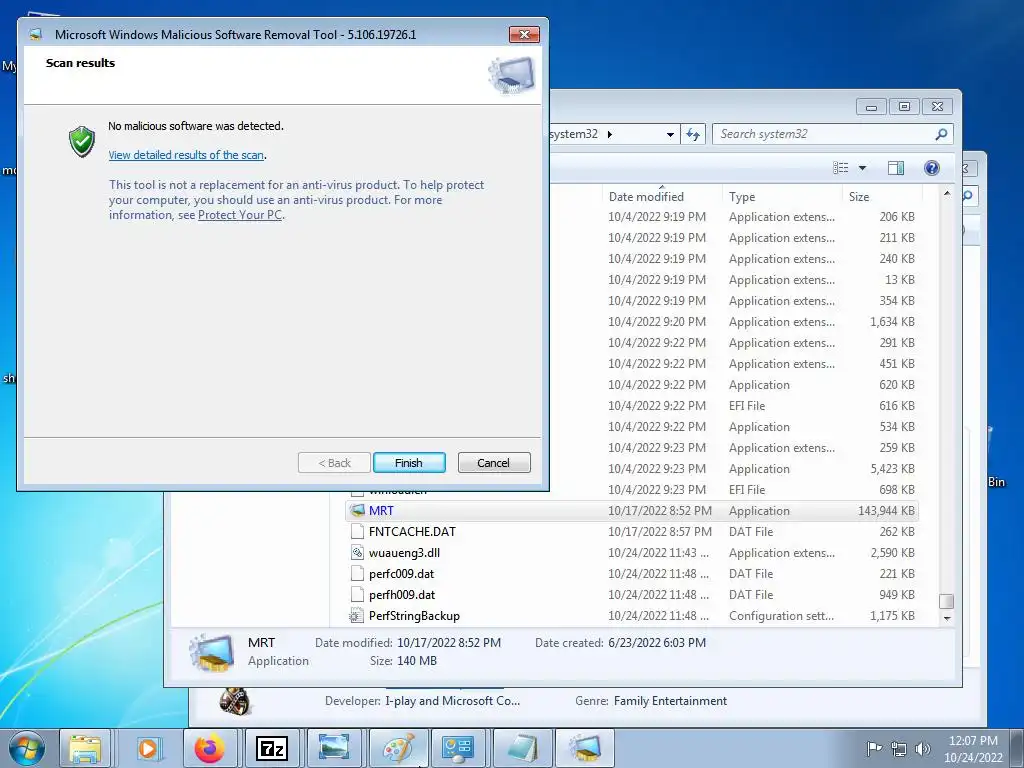The width and height of the screenshot is (1024, 768).
Task: Click the perfh009.dat file icon
Action: tap(357, 594)
